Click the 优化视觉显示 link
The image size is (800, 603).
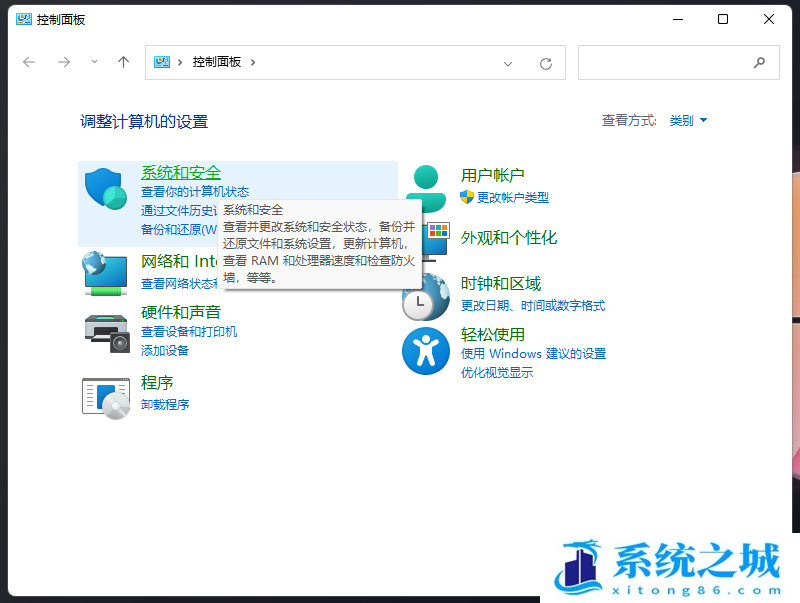497,373
